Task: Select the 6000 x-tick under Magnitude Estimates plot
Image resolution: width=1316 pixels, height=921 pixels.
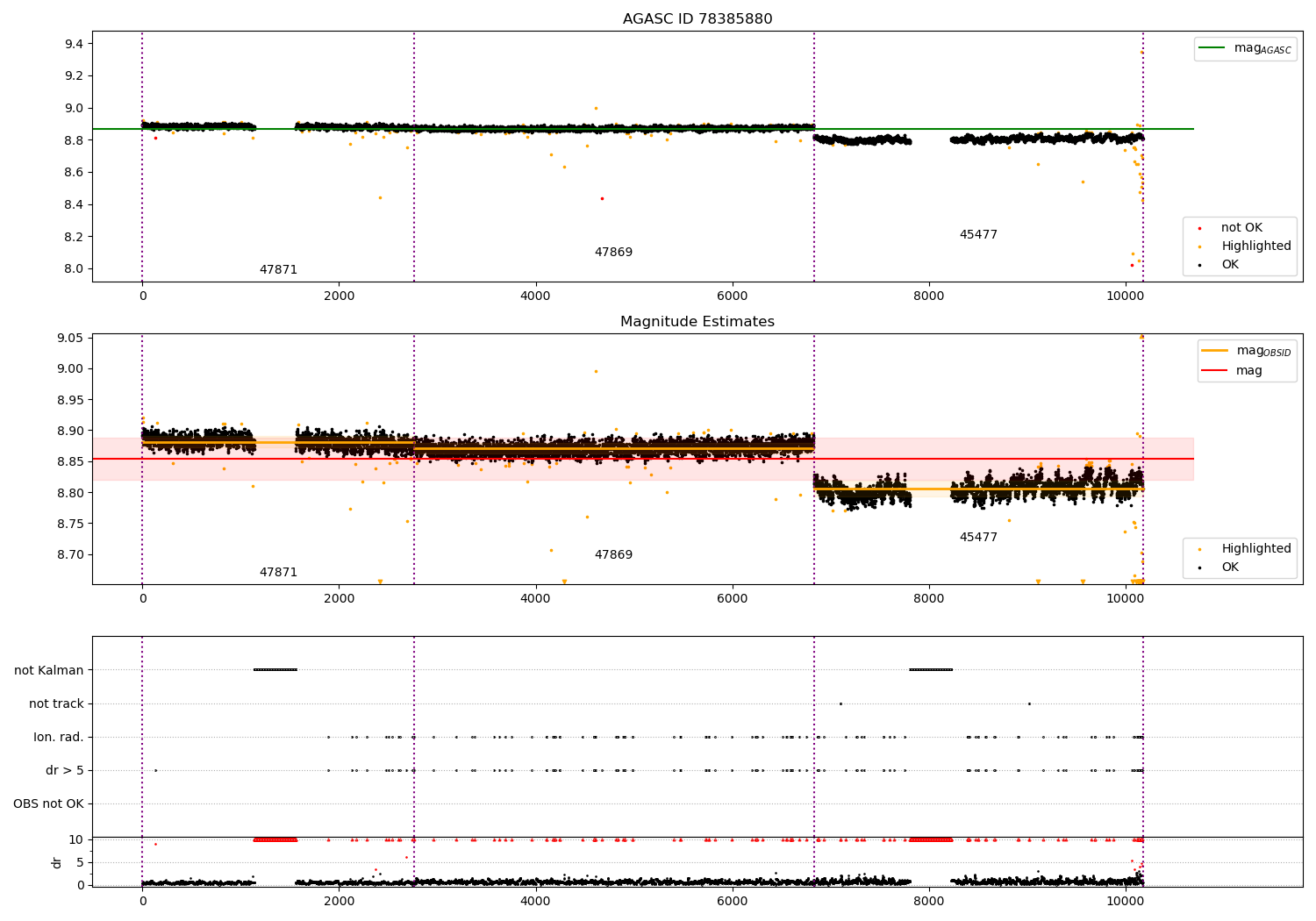Action: 732,599
